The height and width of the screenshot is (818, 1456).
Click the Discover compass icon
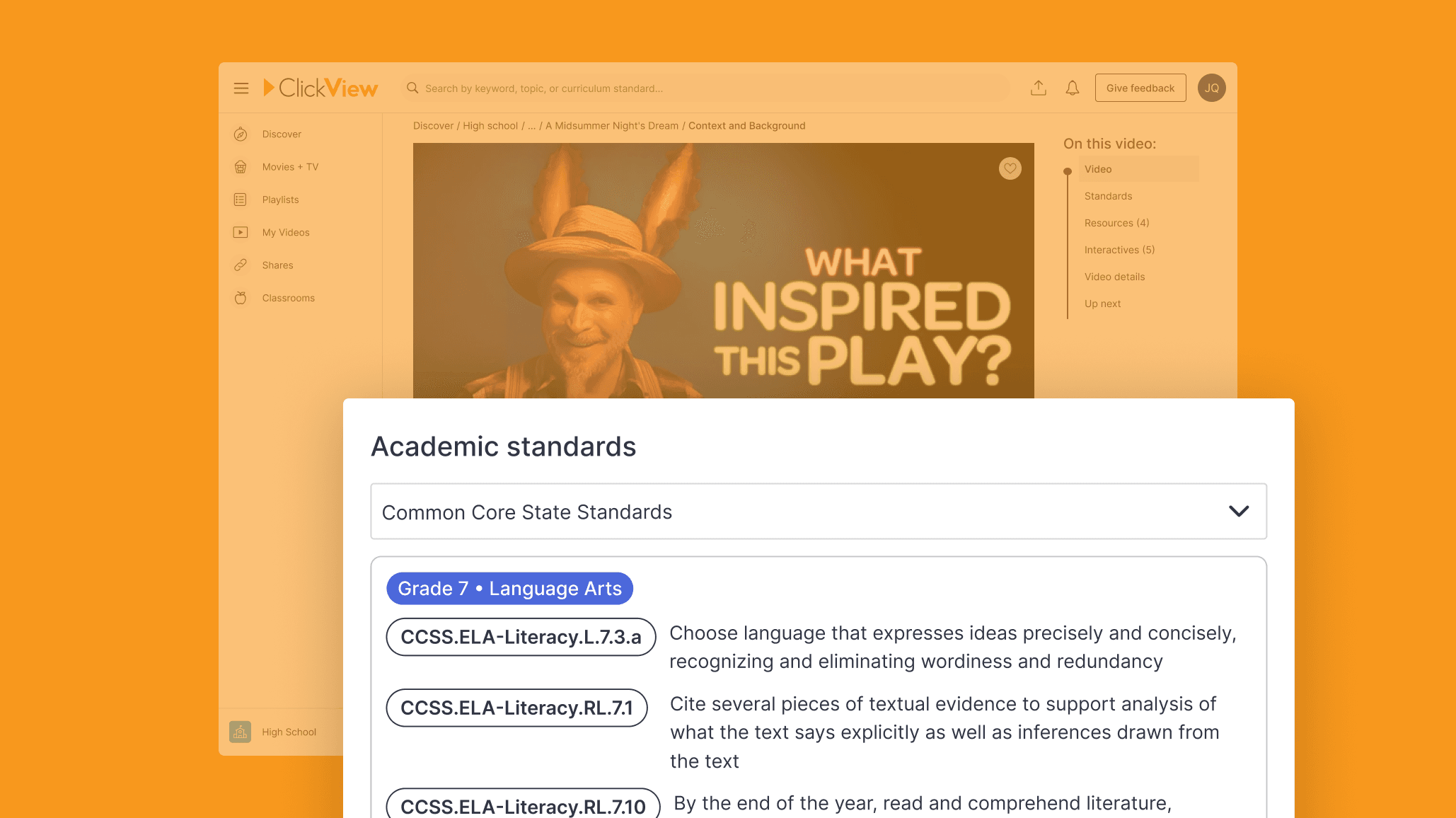[241, 134]
